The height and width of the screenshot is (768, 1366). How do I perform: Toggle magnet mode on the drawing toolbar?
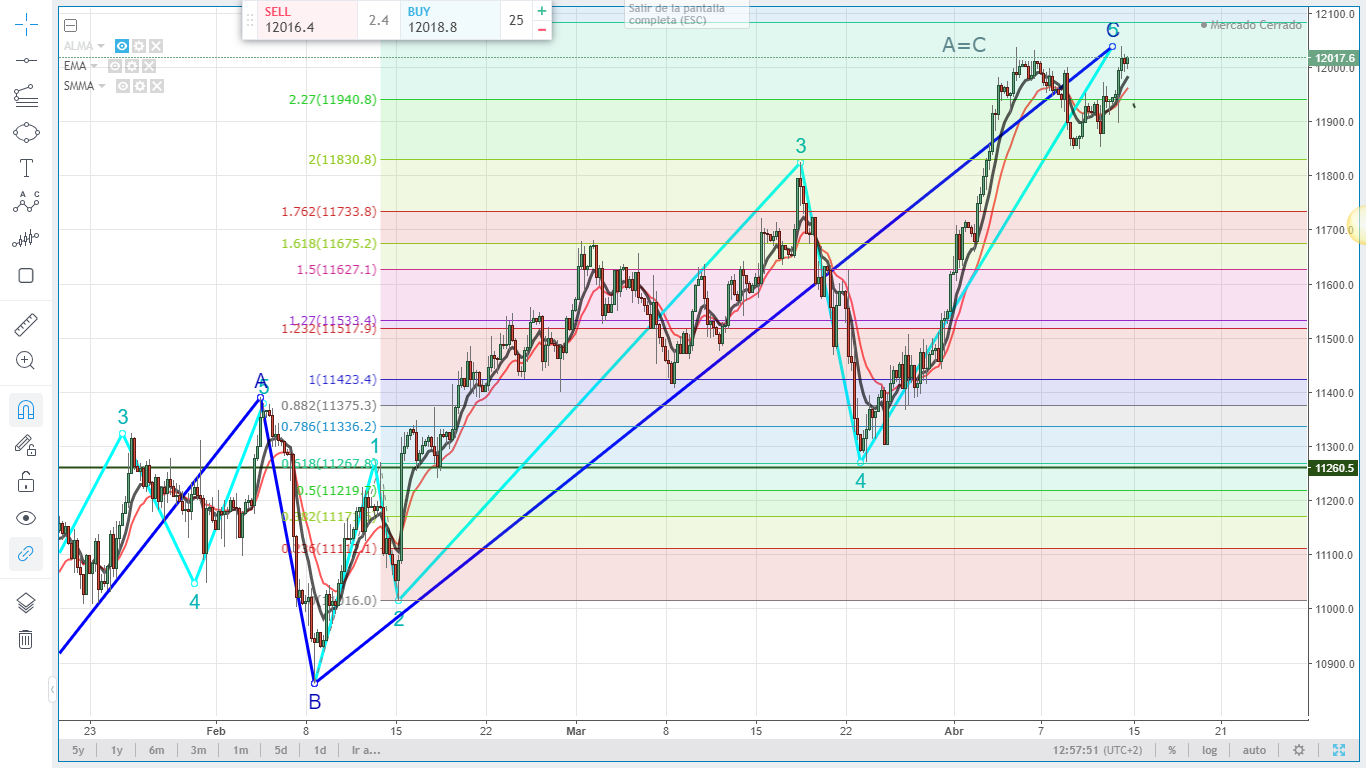coord(26,410)
